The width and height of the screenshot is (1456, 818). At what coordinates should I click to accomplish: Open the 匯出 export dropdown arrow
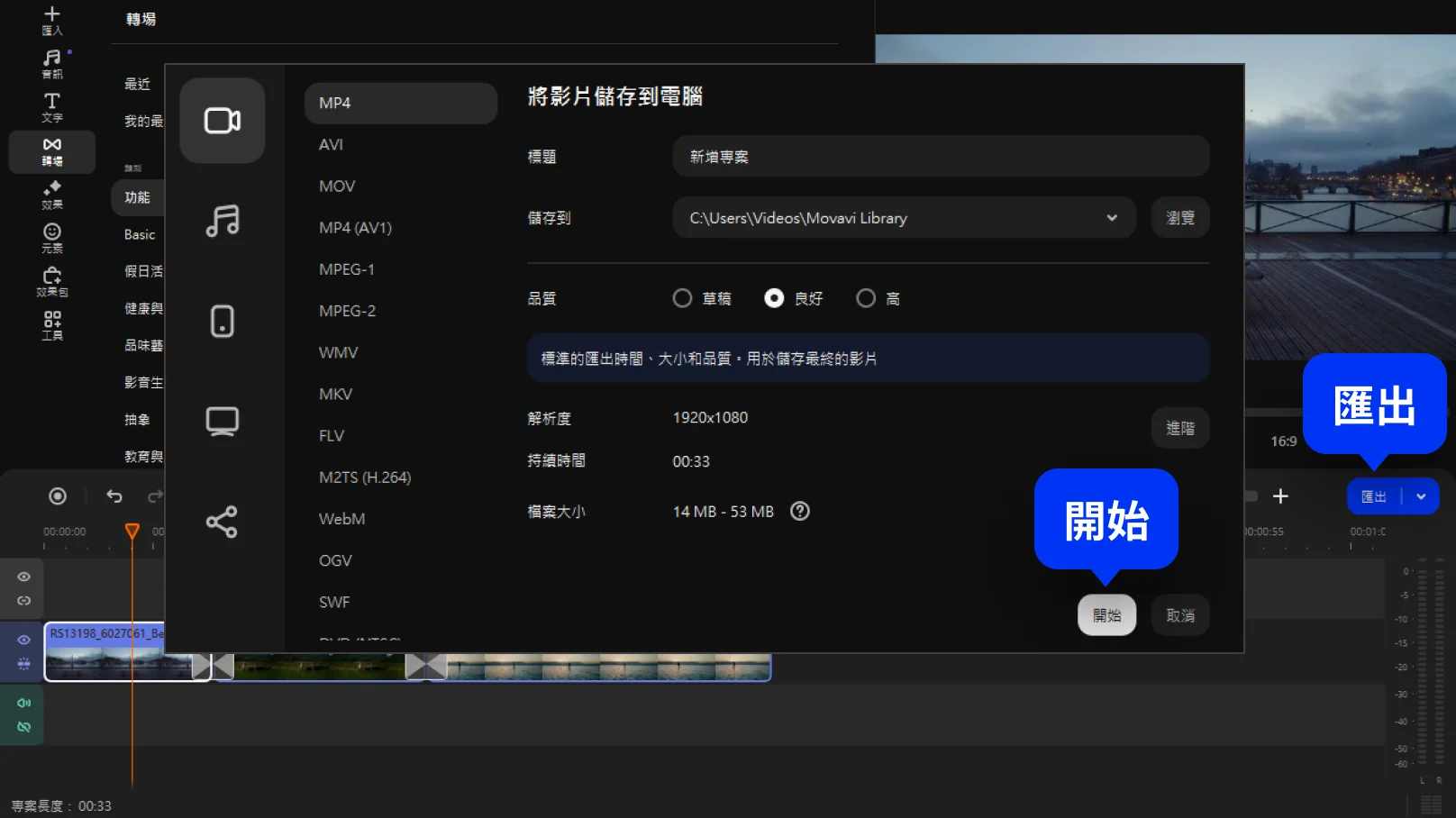(1421, 496)
